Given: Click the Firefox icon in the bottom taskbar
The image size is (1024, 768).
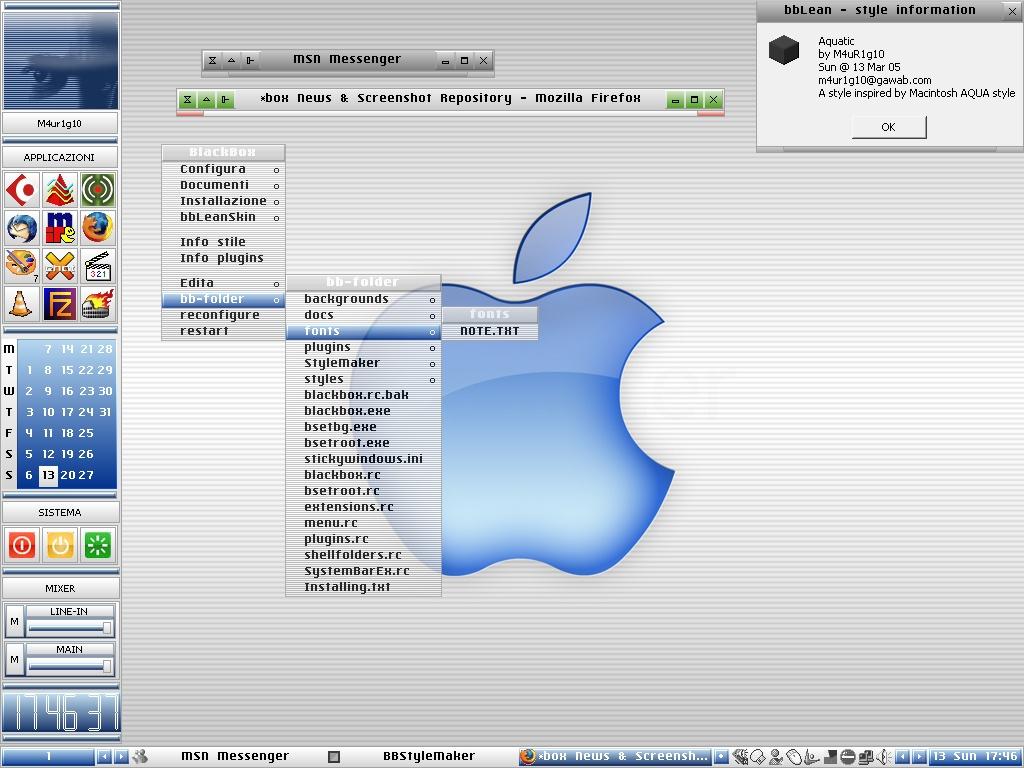Looking at the screenshot, I should (528, 756).
